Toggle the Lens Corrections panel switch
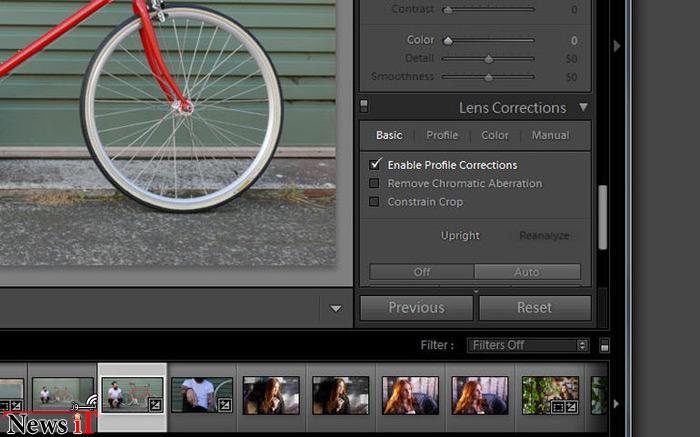 tap(364, 106)
